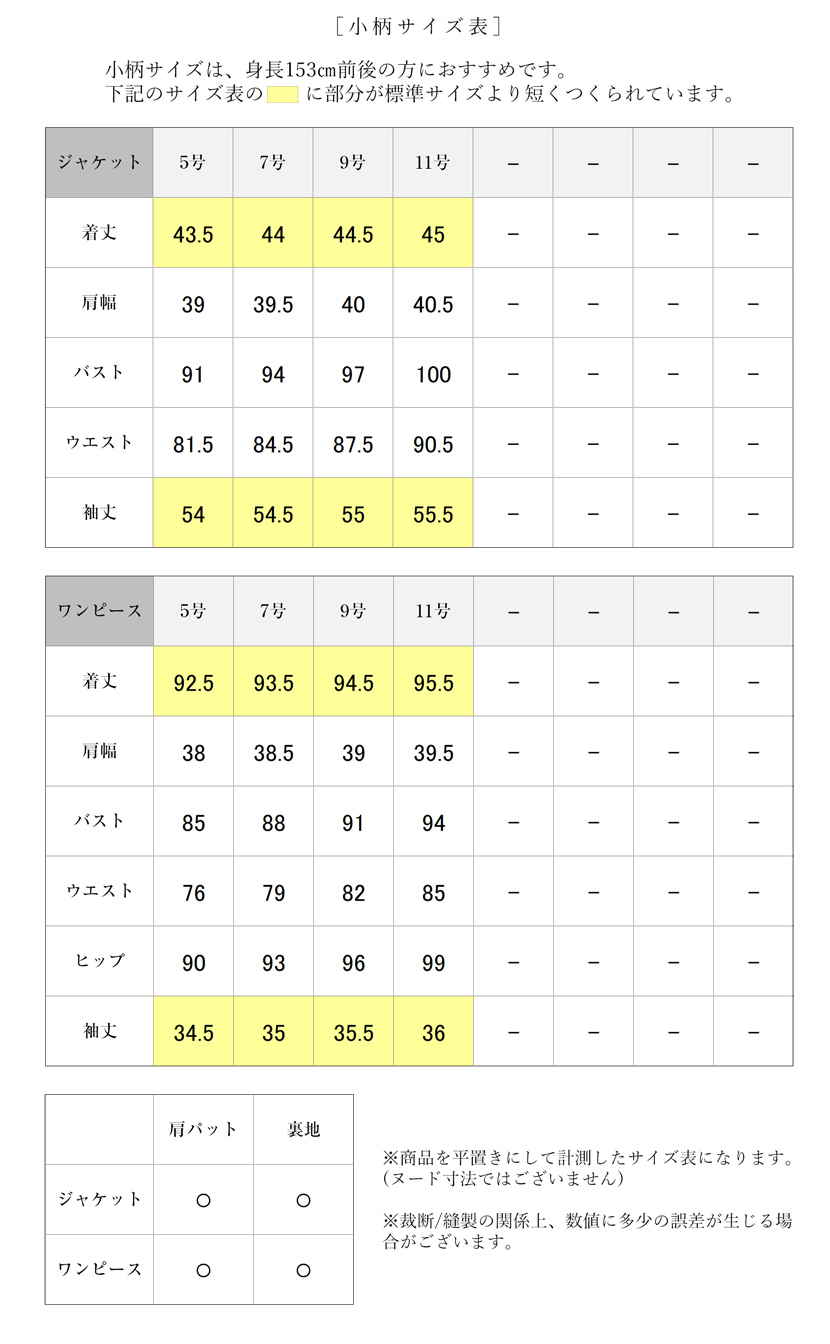
Task: Click the circle for ジャケット 裏地
Action: (303, 1200)
